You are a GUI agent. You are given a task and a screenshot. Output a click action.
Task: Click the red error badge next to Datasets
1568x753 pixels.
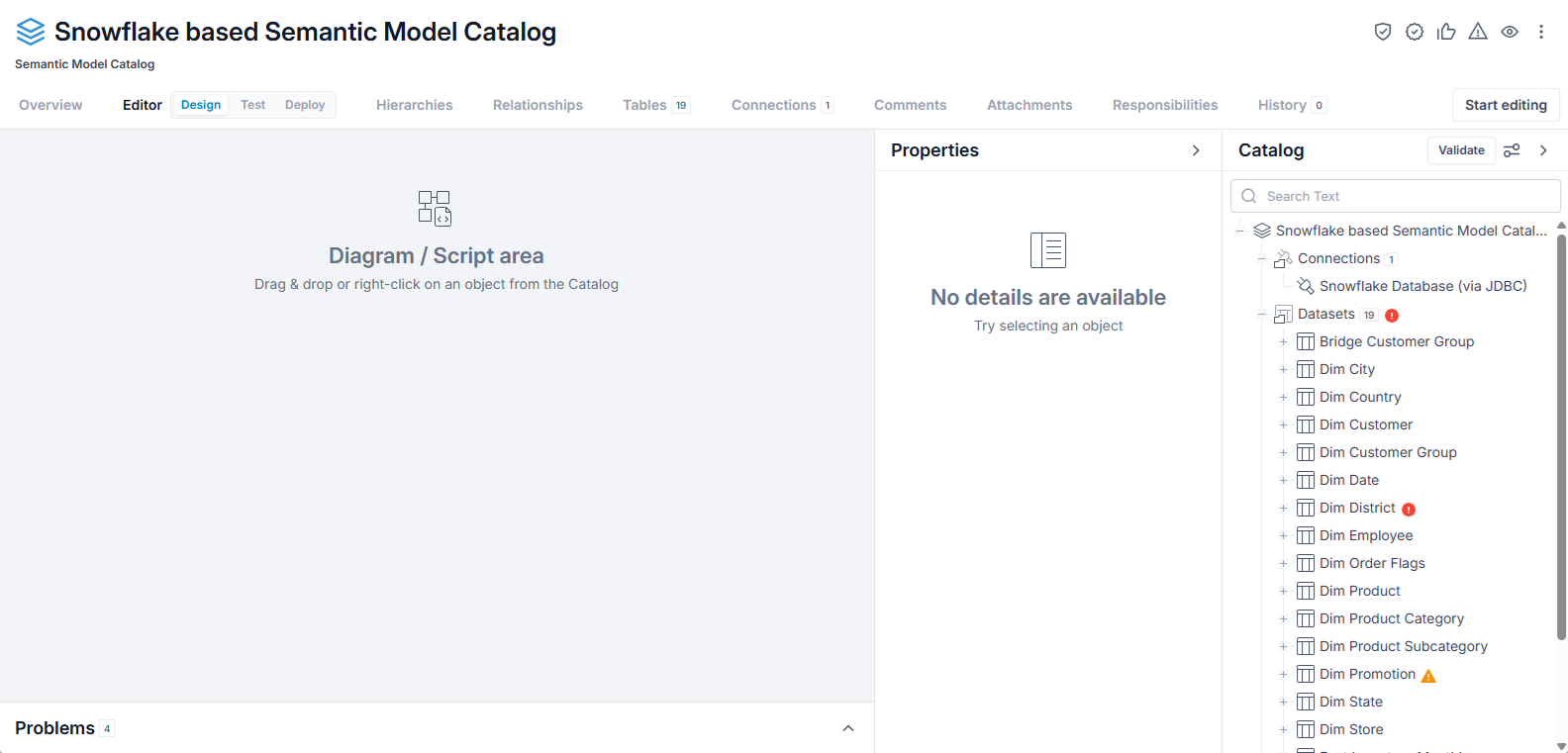pos(1392,316)
